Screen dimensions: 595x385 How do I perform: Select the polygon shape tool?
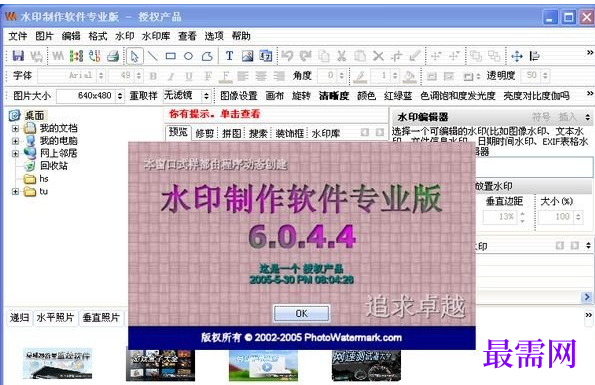pos(207,56)
